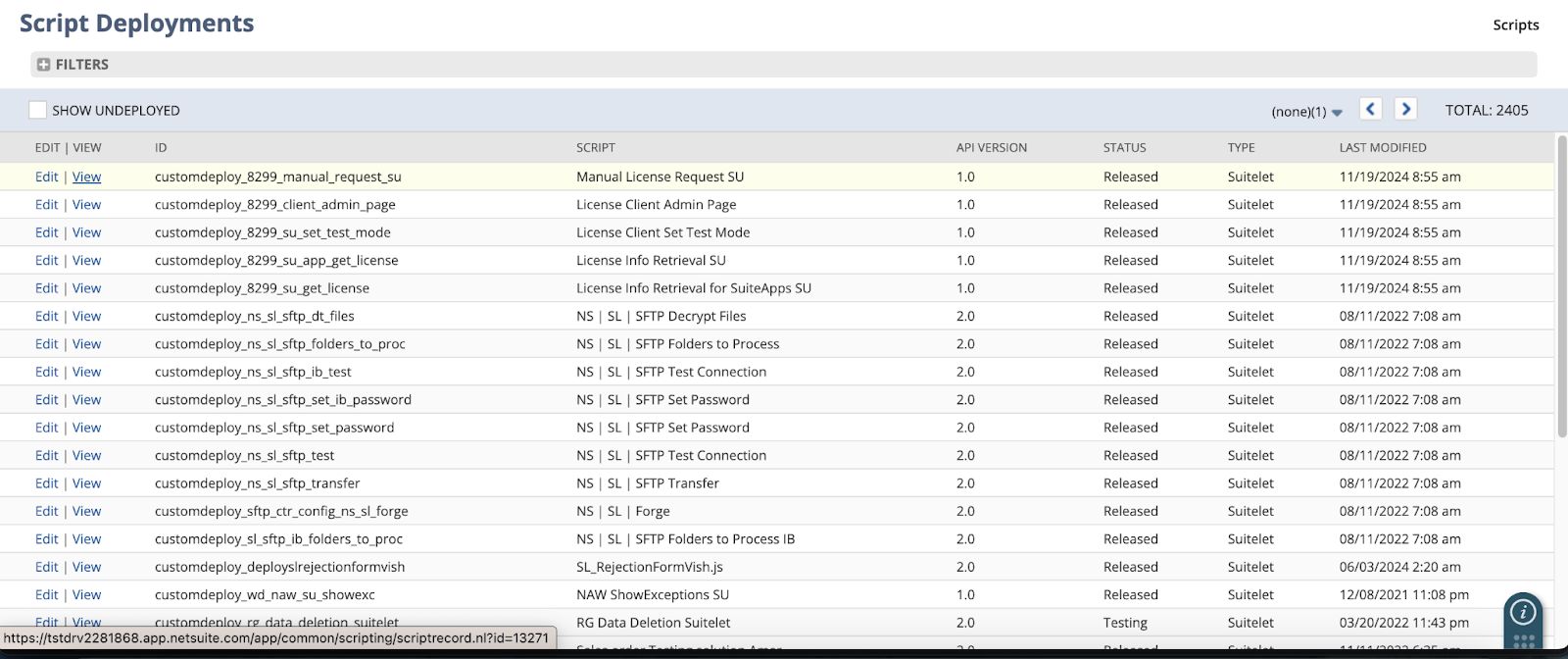View customdeploy_ns_sl_sftp_dt_files row

coord(86,316)
